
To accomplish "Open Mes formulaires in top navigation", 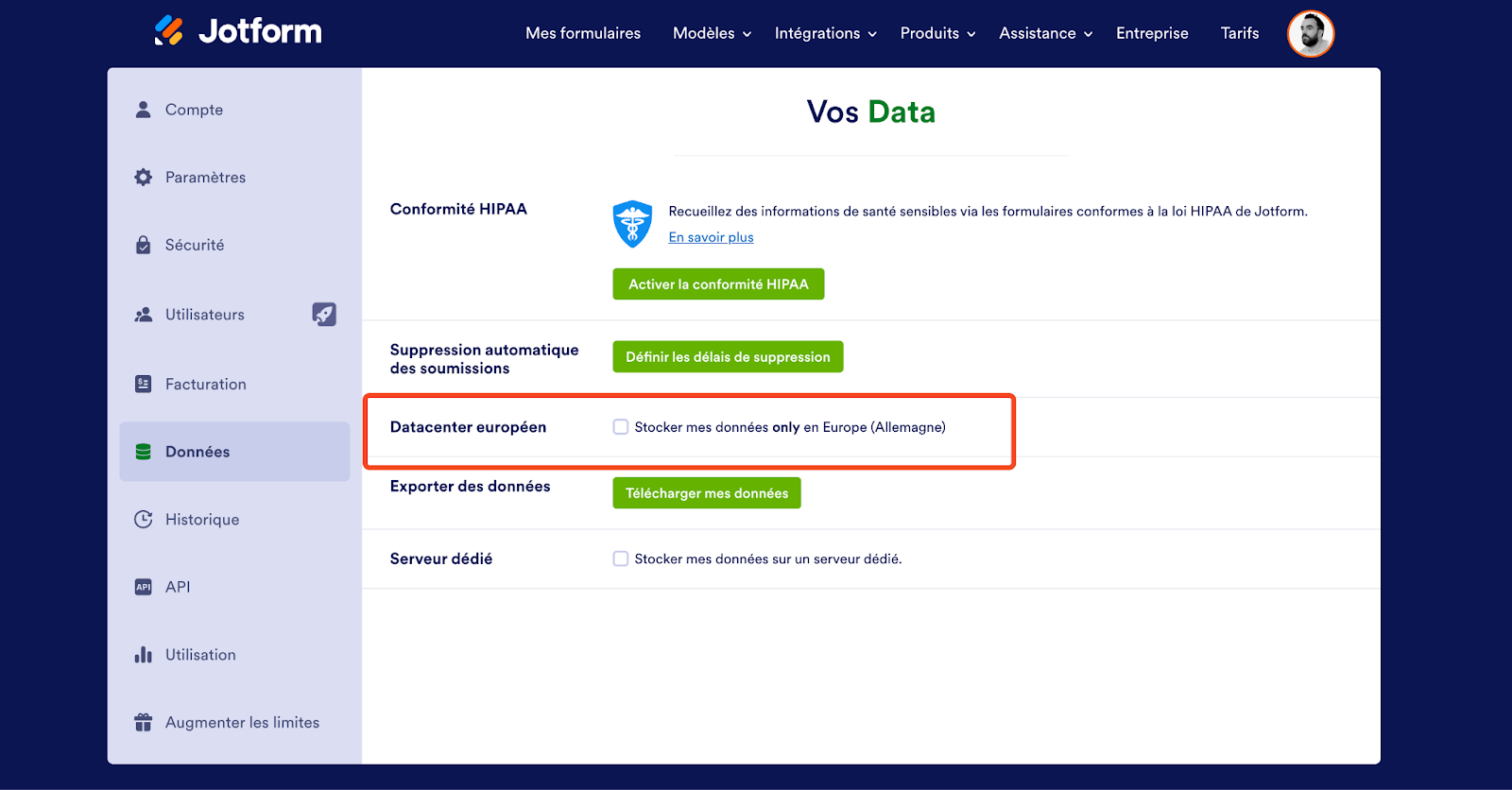I will (x=583, y=34).
